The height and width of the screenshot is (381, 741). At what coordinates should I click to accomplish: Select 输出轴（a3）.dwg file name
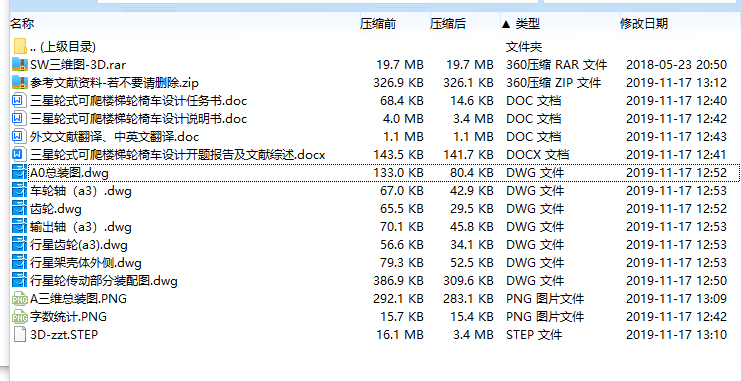click(x=81, y=227)
